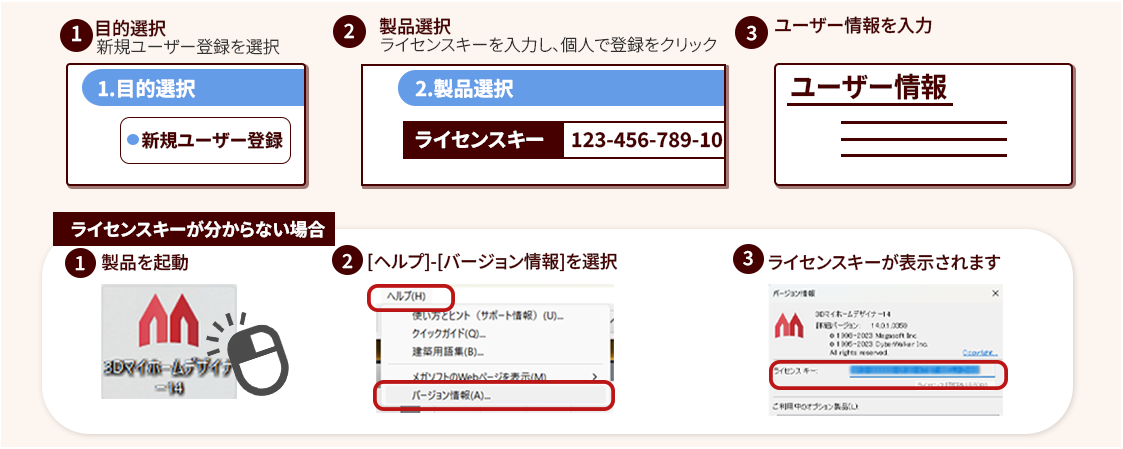Click the step 1 badge beside 製品を起動

[x=77, y=264]
